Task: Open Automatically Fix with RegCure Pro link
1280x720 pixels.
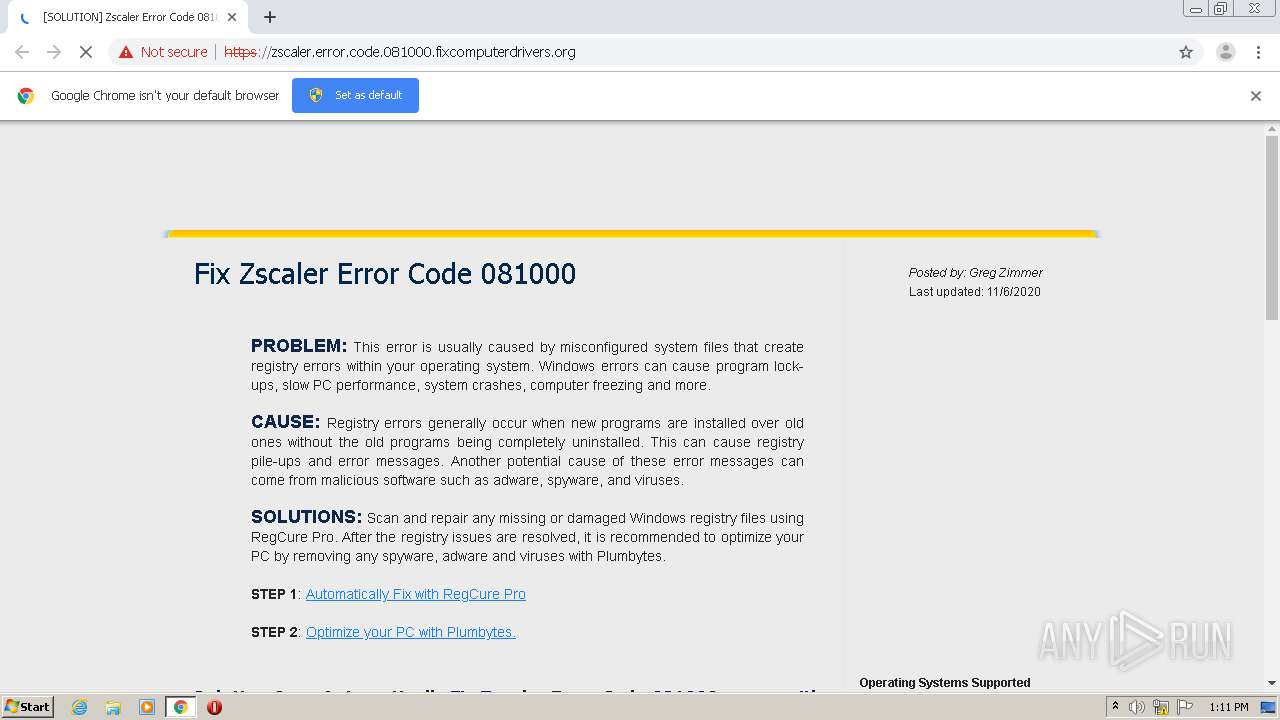Action: pos(416,594)
